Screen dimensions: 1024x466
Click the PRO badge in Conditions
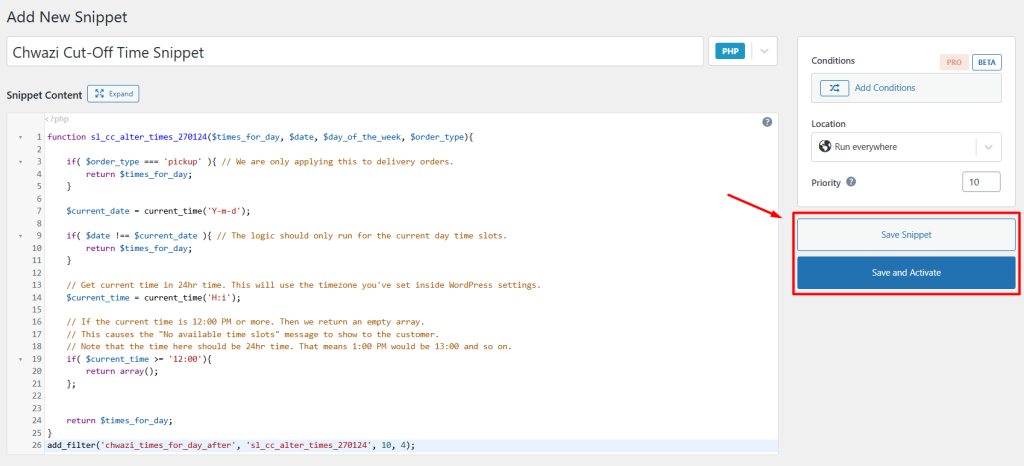coord(954,63)
